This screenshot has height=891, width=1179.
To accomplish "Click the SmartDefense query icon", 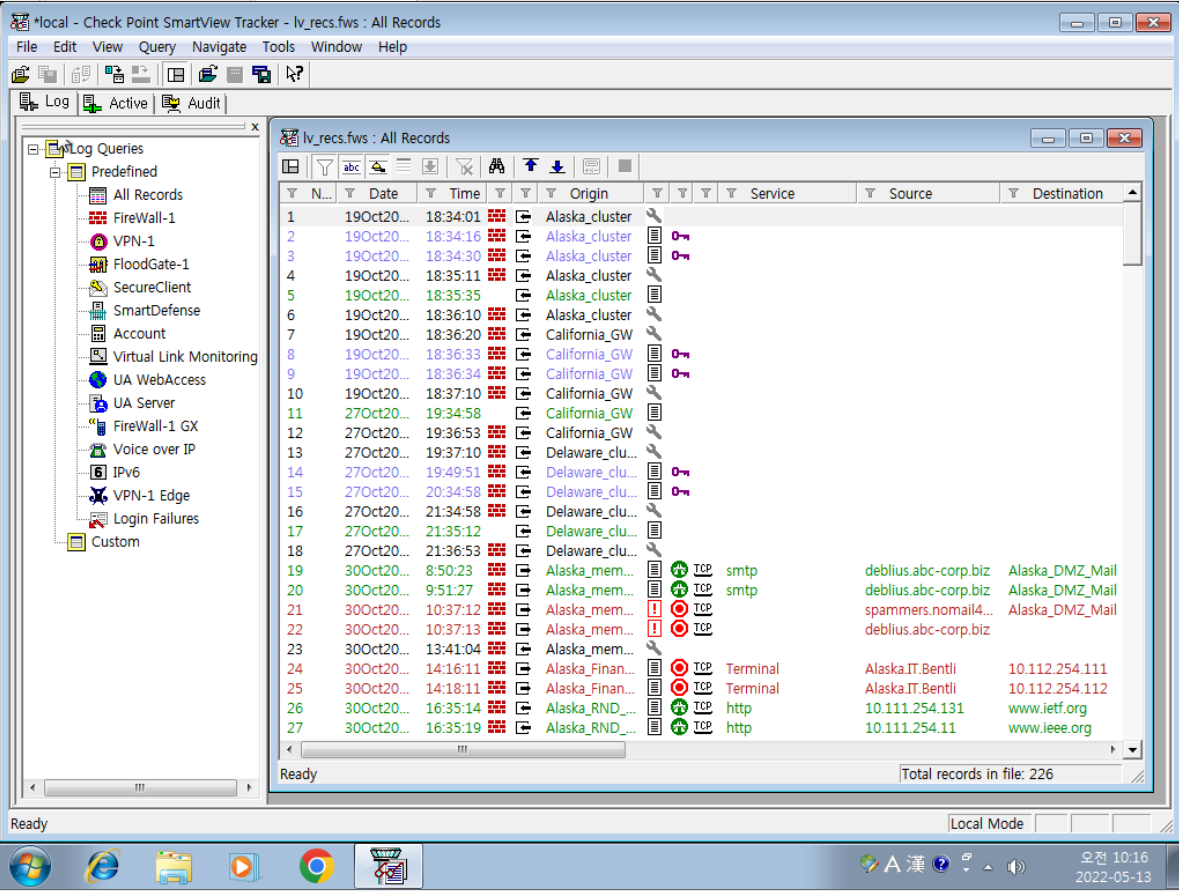I will [x=98, y=311].
